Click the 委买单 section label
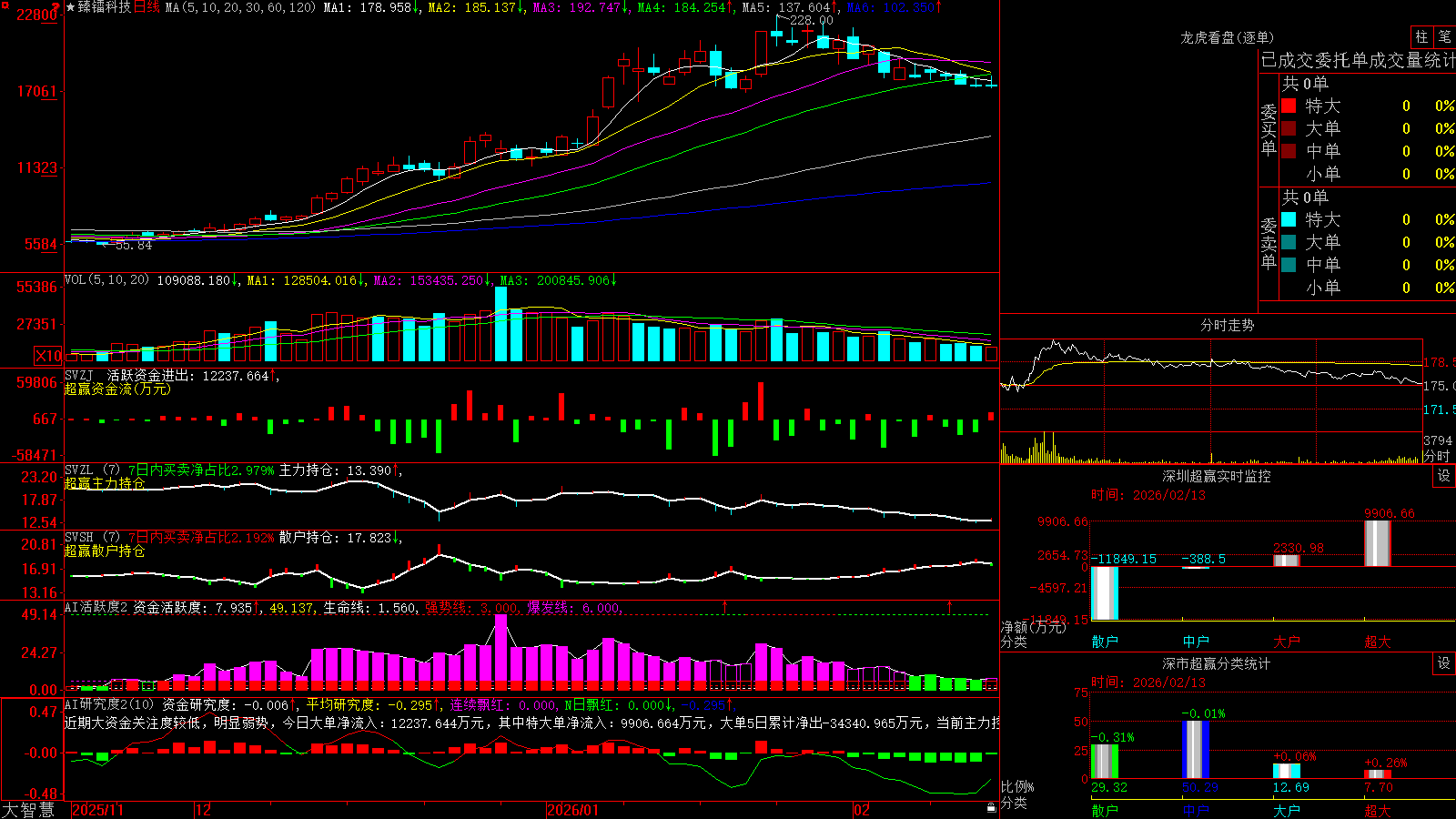This screenshot has width=1456, height=819. click(x=1269, y=130)
